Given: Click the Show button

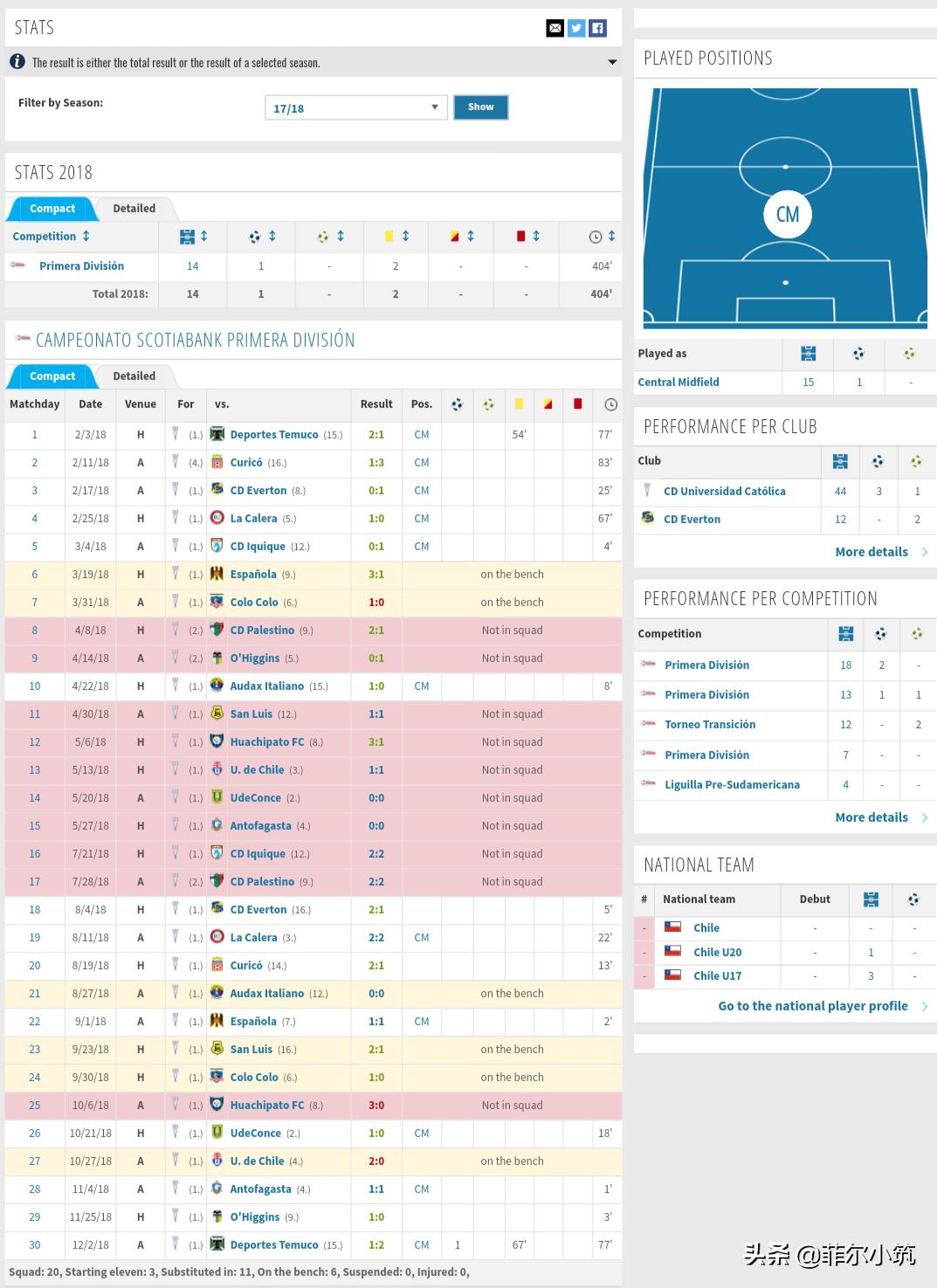Looking at the screenshot, I should 480,107.
